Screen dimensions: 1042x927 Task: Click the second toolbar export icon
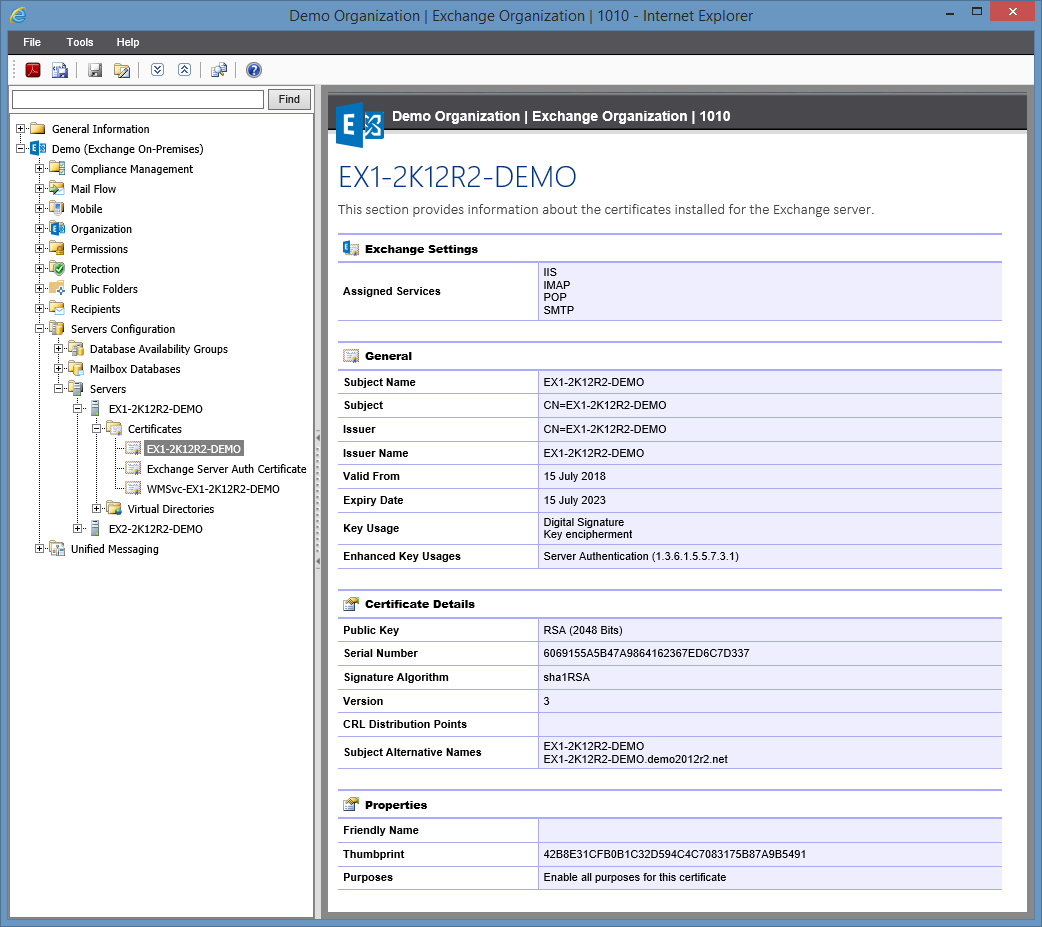click(60, 70)
